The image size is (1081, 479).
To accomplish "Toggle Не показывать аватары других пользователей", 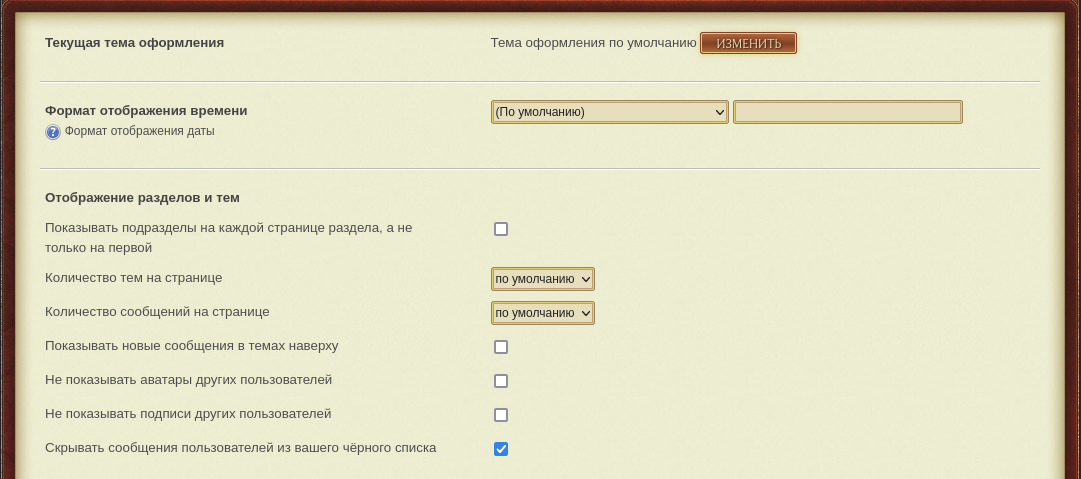I will tap(501, 381).
